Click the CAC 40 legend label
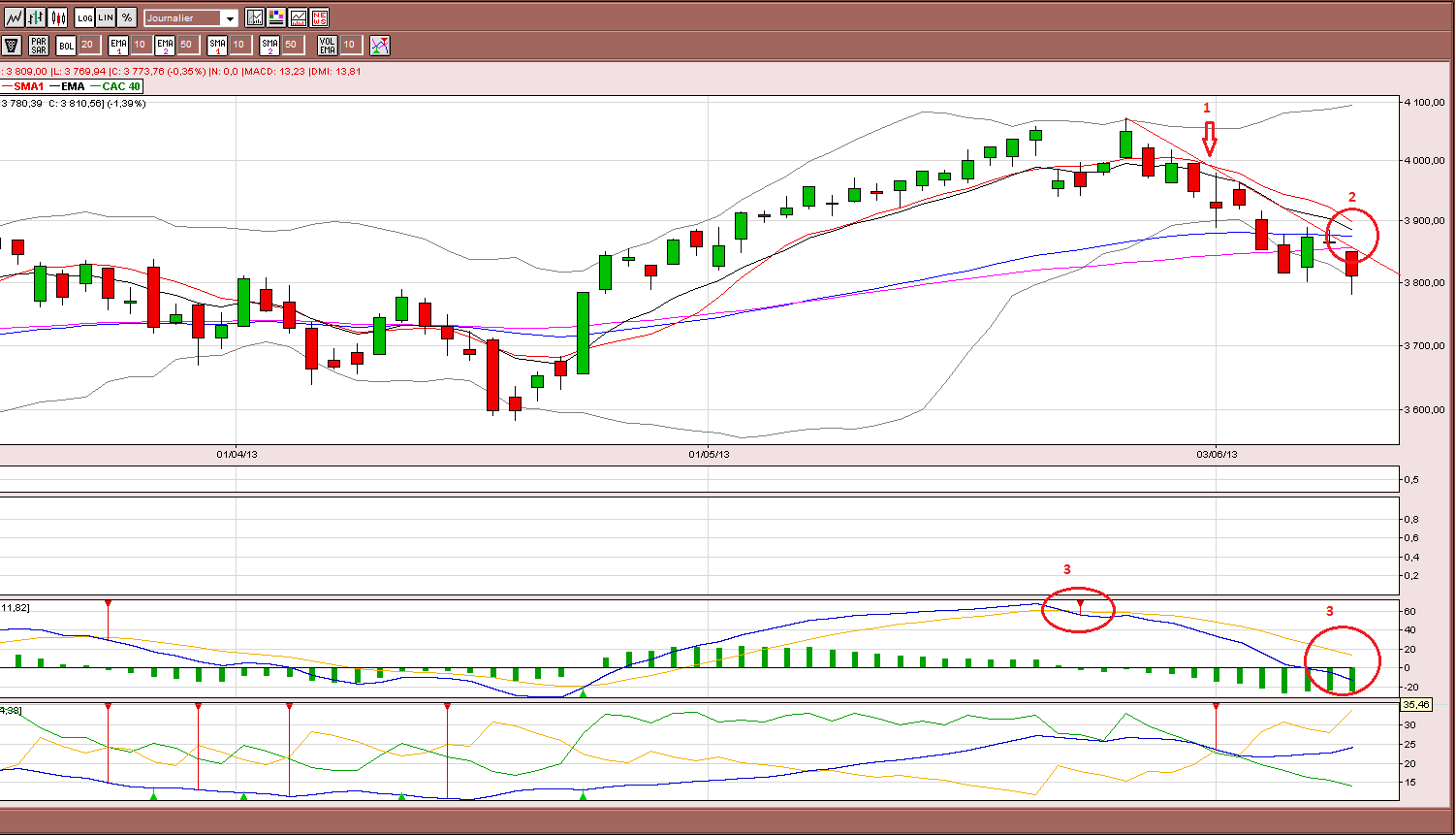 pyautogui.click(x=121, y=86)
